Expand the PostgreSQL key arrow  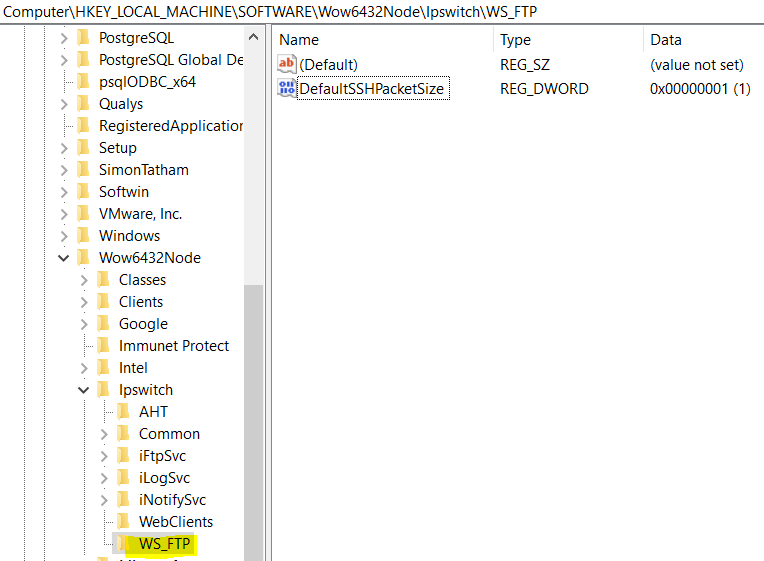[64, 38]
